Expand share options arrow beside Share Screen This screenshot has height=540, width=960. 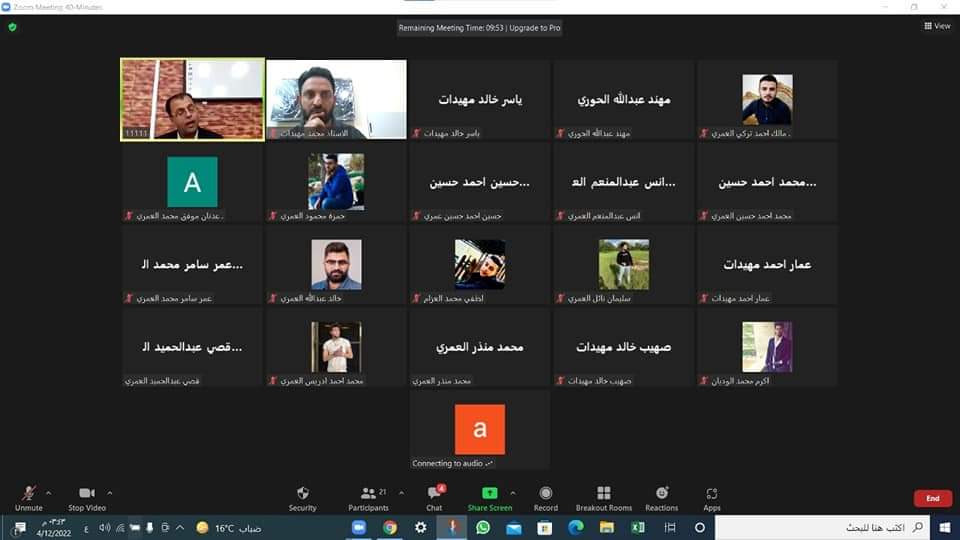coord(513,492)
